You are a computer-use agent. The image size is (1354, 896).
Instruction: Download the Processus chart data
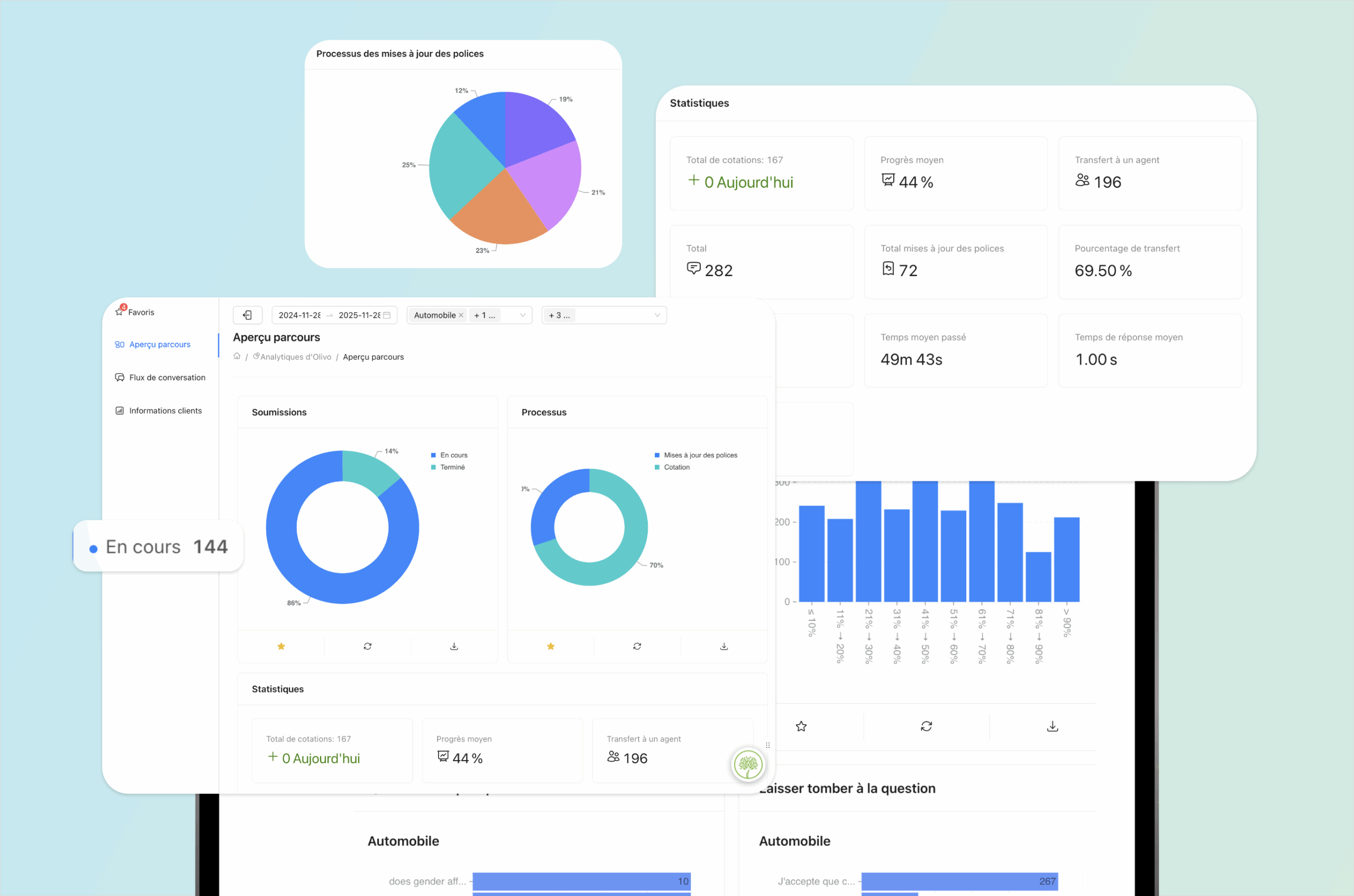point(723,646)
